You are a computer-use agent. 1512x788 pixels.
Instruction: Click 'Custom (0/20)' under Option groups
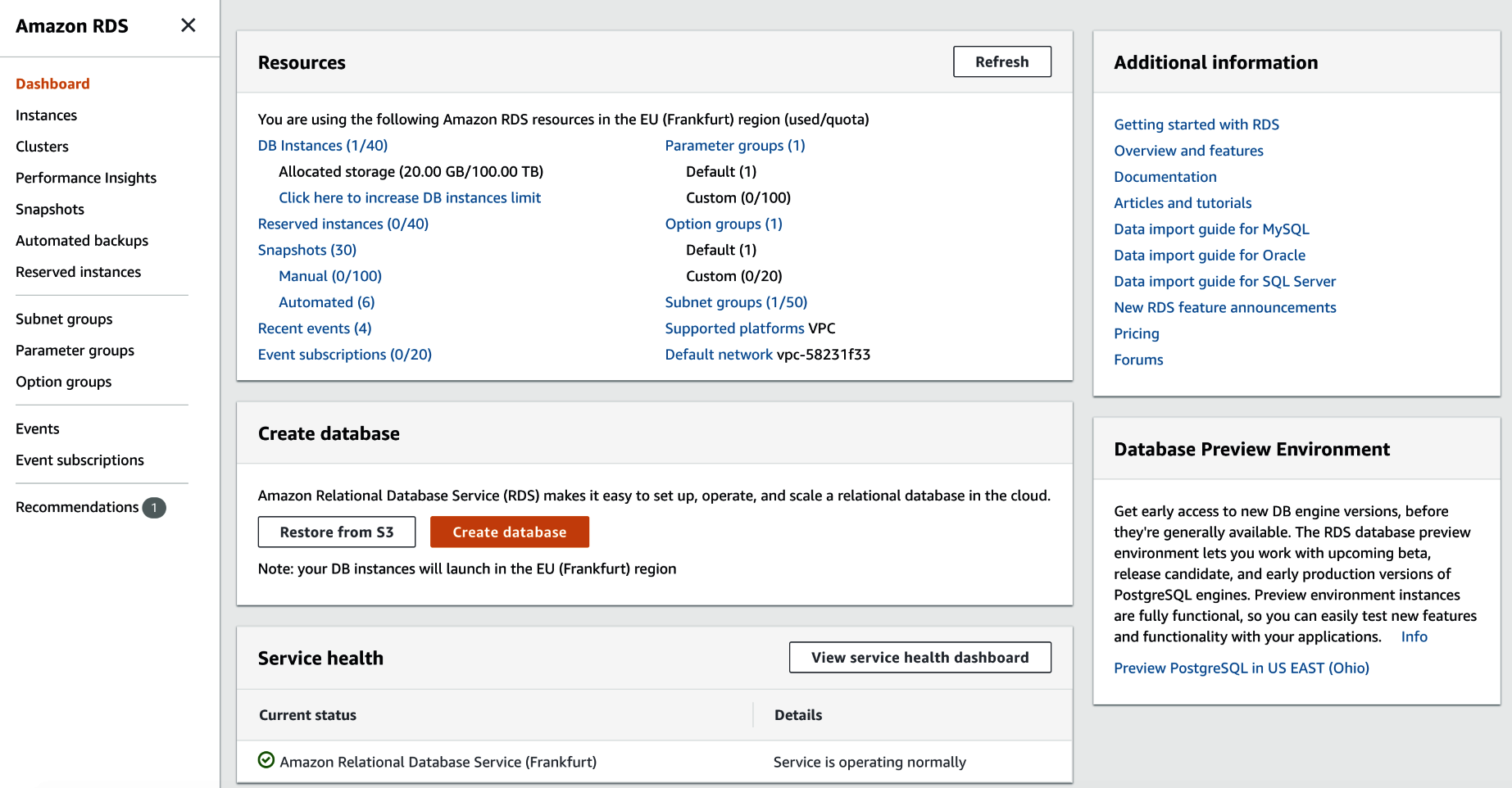[x=733, y=276]
